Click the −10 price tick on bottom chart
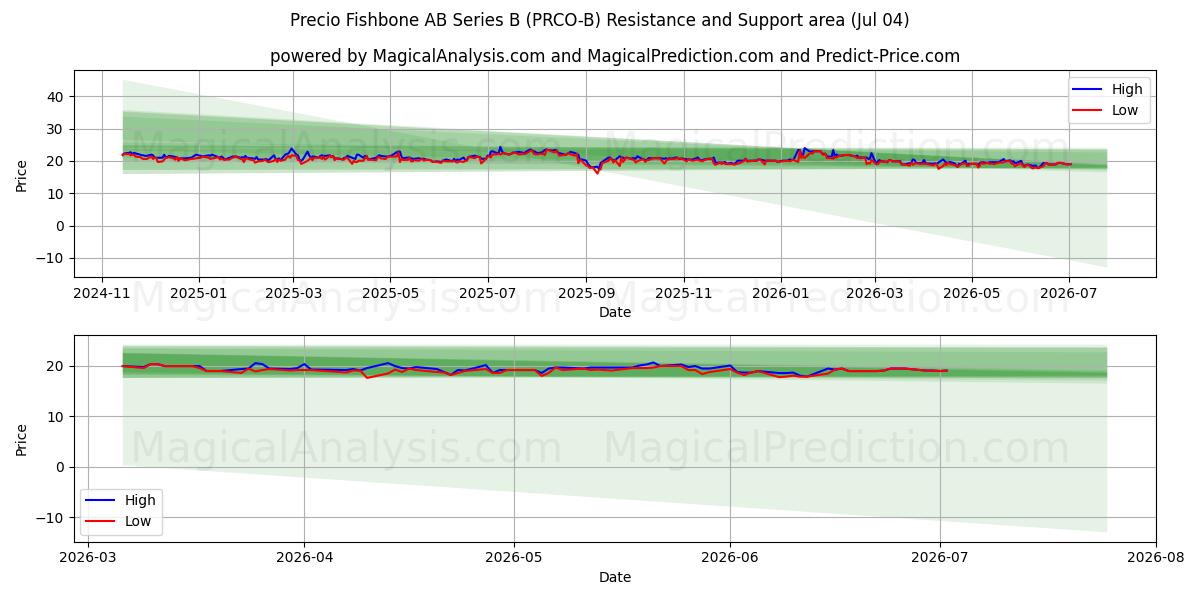 [x=52, y=518]
